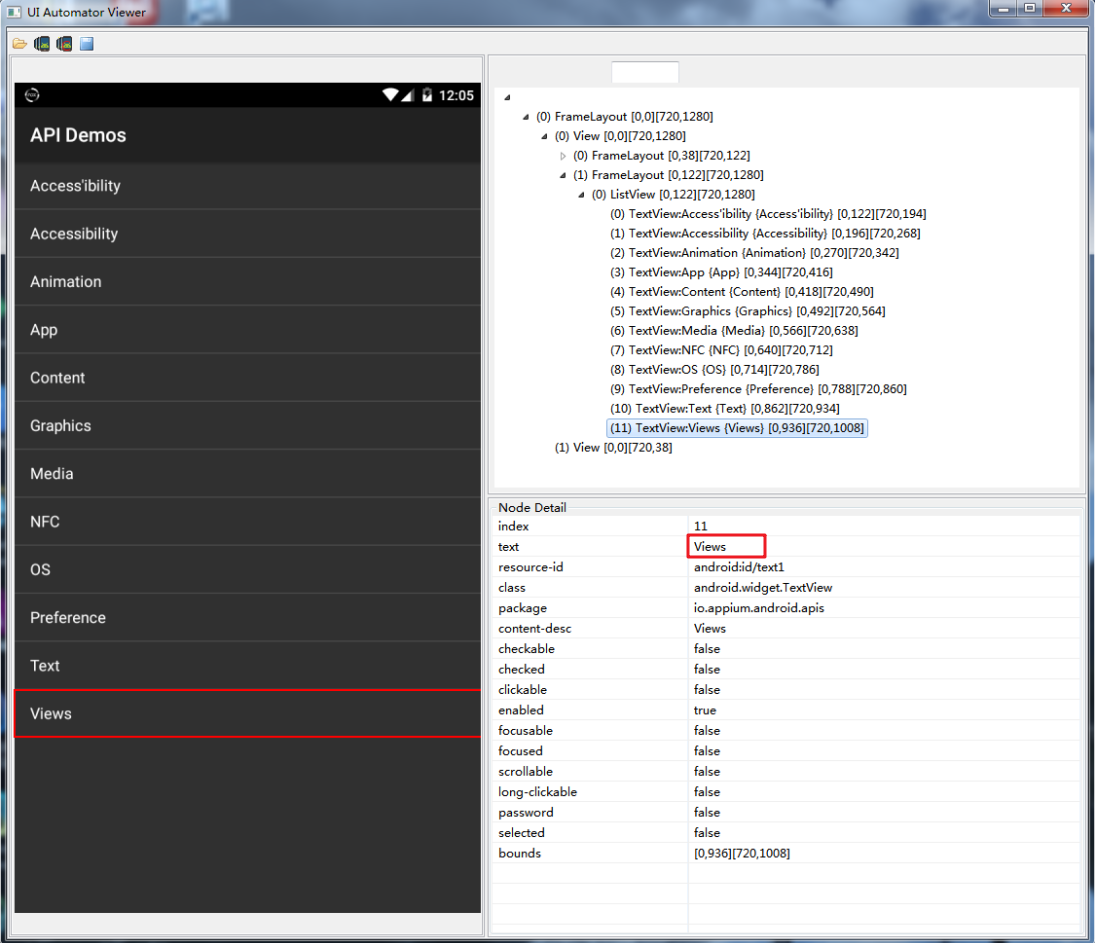Screen dimensions: 1095x943
Task: Click Media item in the phone screenshot
Action: click(247, 474)
